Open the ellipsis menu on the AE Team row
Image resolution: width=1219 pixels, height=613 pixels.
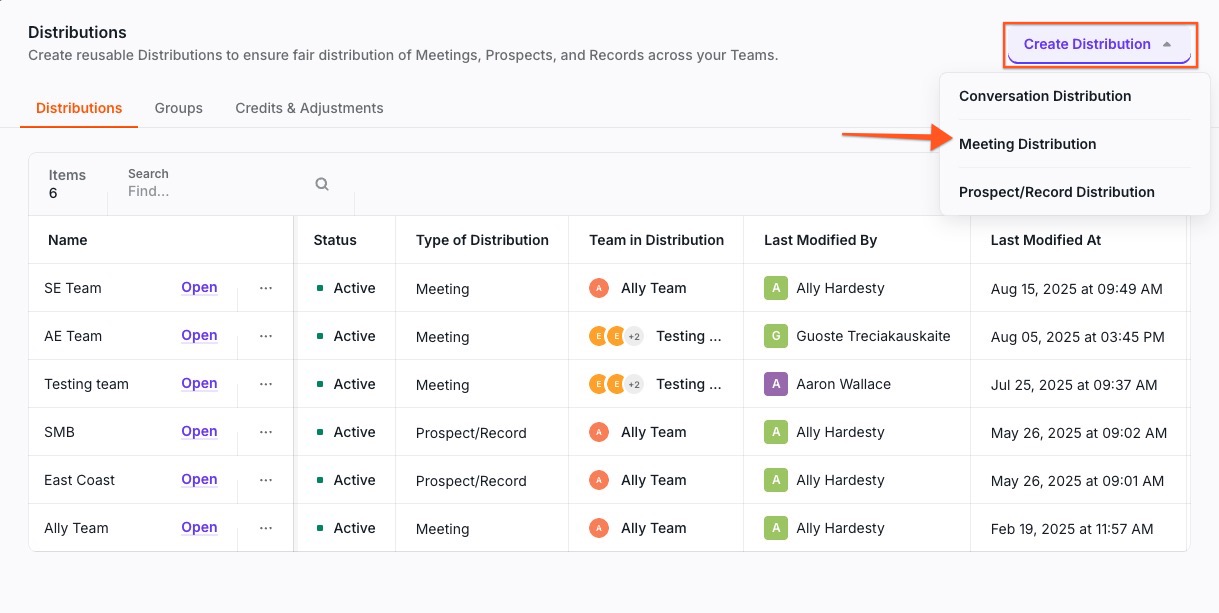(x=265, y=335)
